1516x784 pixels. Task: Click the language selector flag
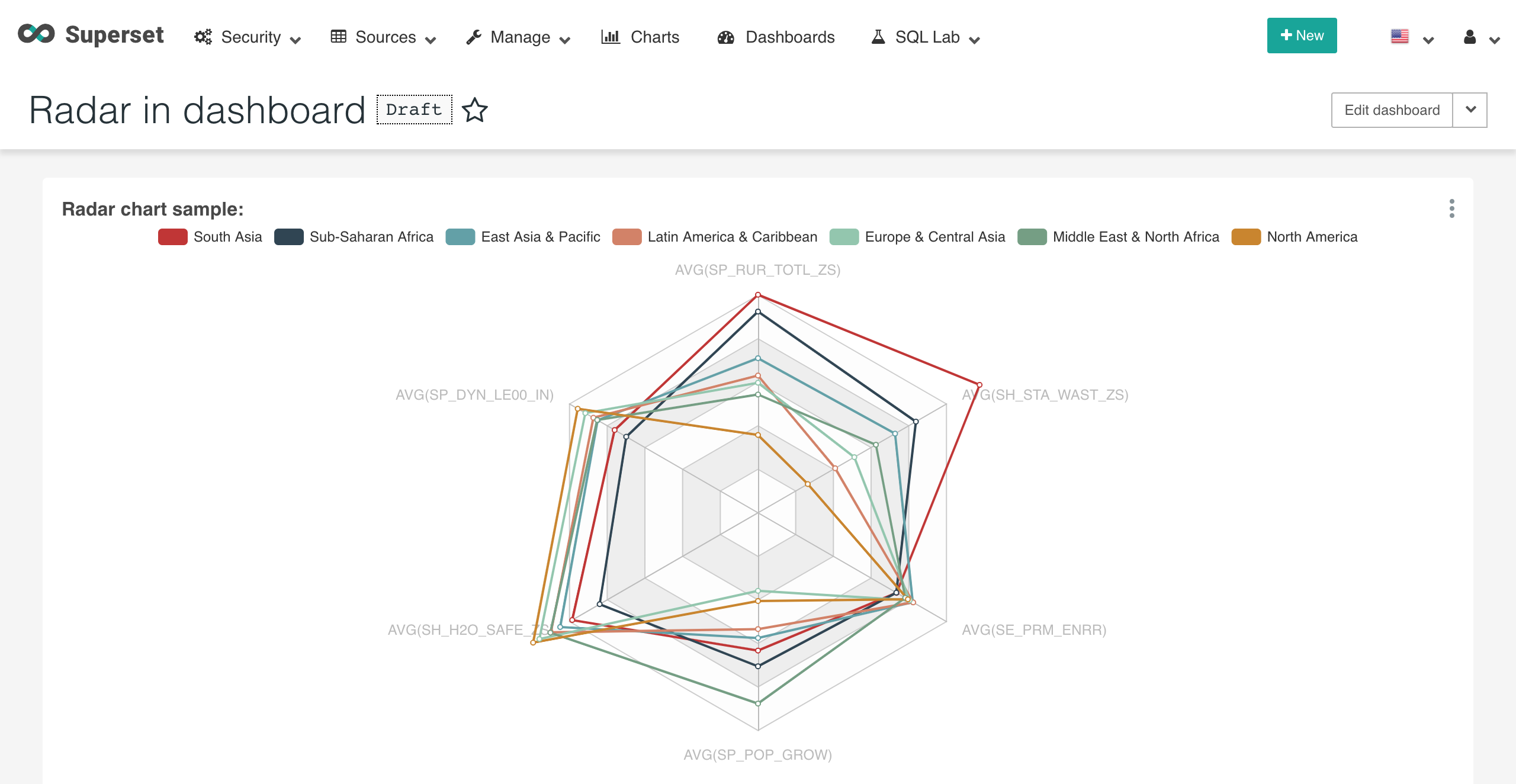pos(1400,37)
